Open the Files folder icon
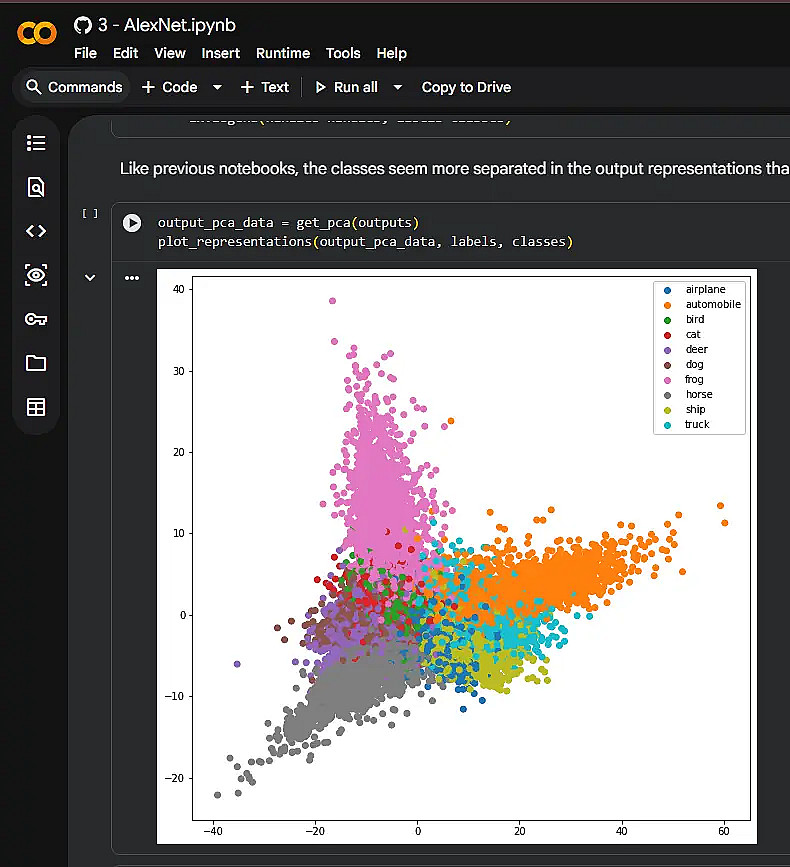 (x=36, y=363)
